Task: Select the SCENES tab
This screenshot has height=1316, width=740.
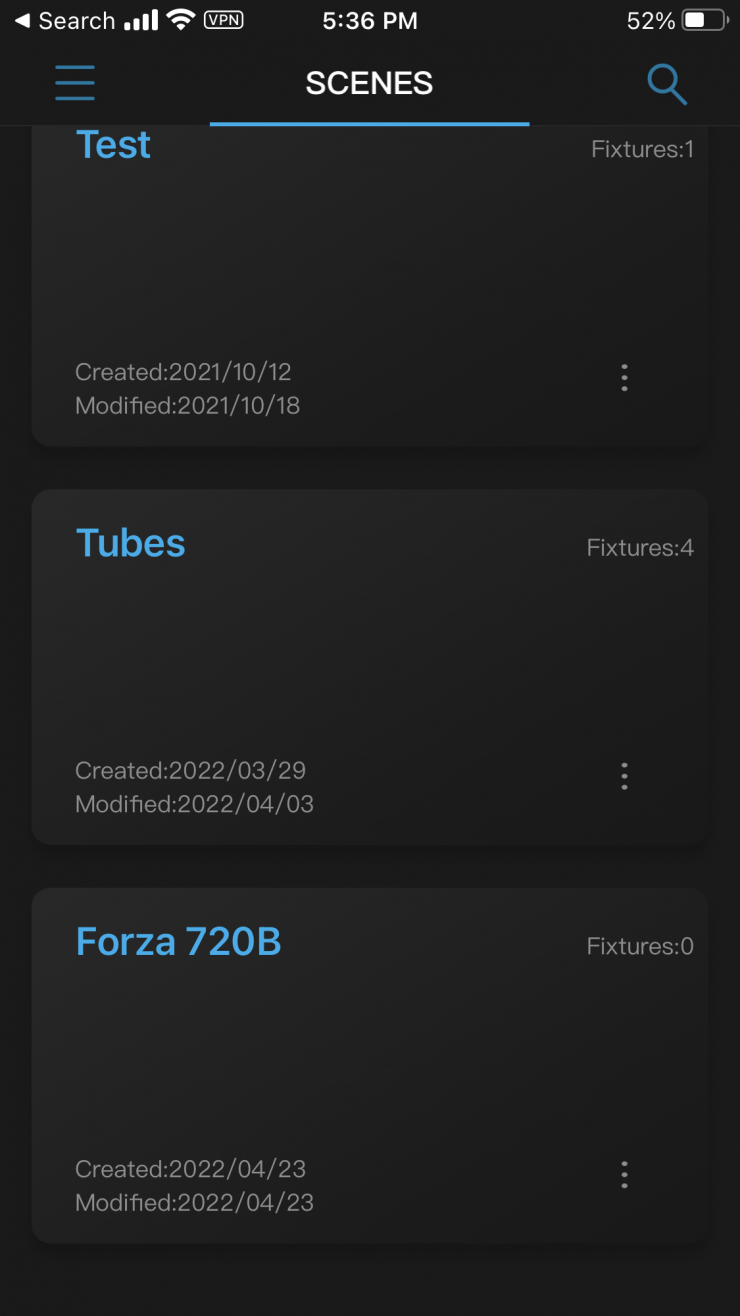Action: [x=369, y=83]
